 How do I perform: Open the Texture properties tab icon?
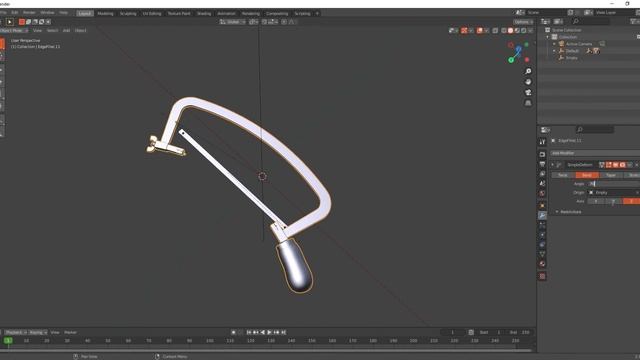click(542, 276)
